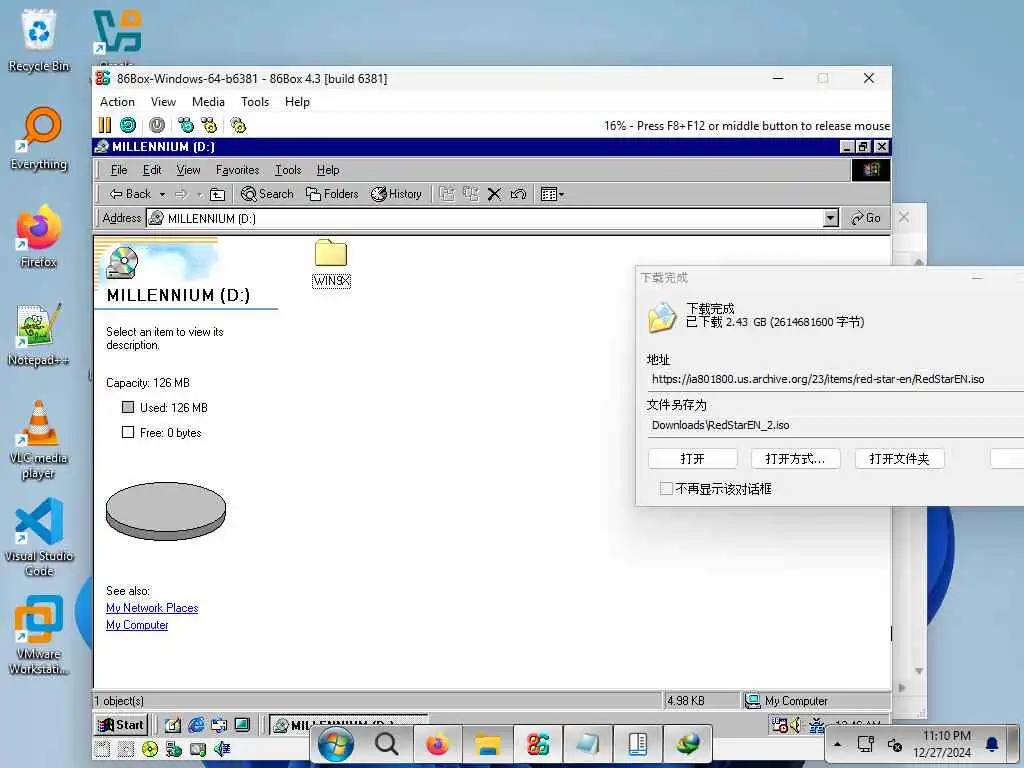Click the Go button beside the address bar
The image size is (1024, 768).
pos(865,218)
